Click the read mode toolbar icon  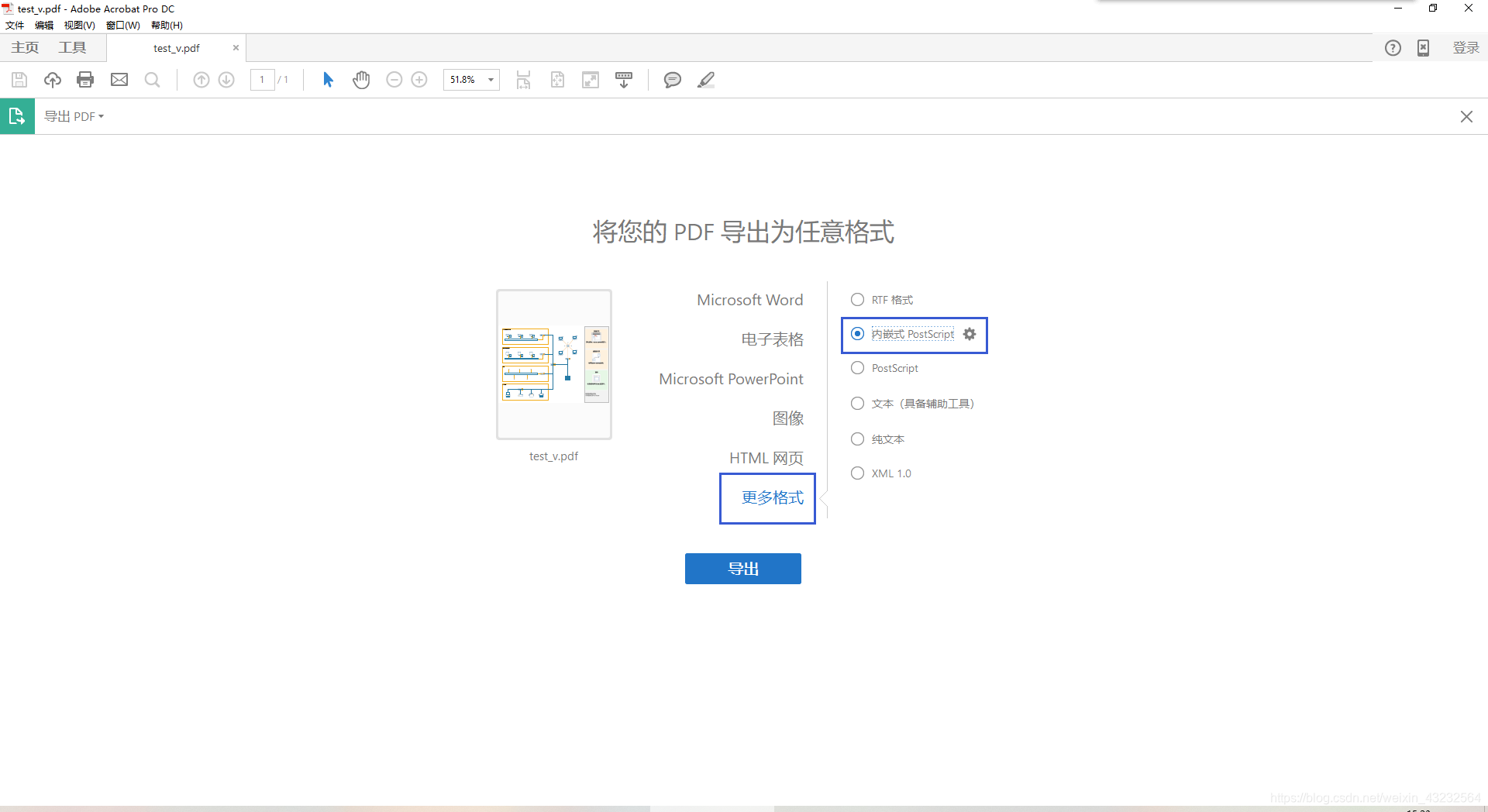pos(624,80)
